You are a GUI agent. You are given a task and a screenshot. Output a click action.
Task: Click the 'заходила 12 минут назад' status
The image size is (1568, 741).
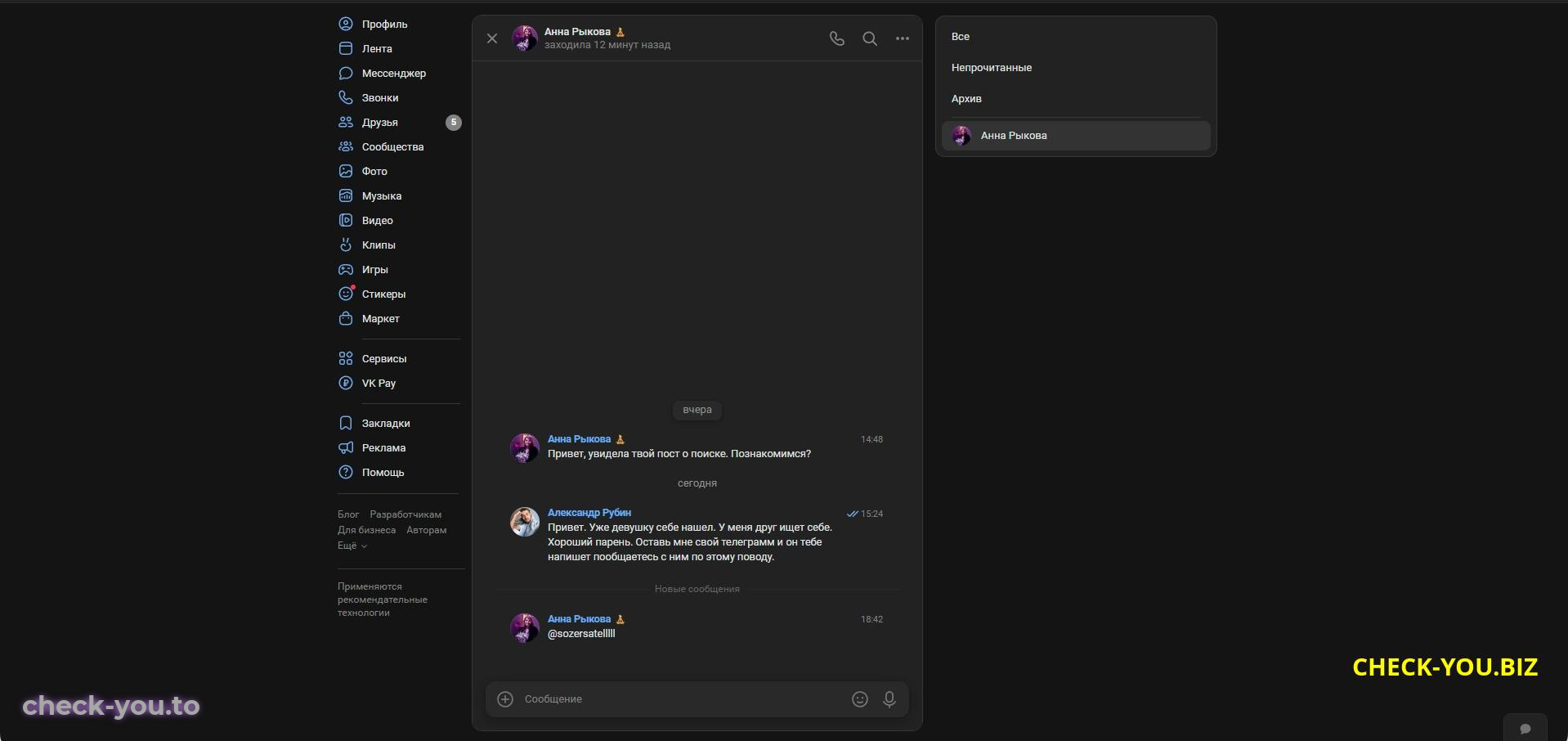pyautogui.click(x=607, y=45)
